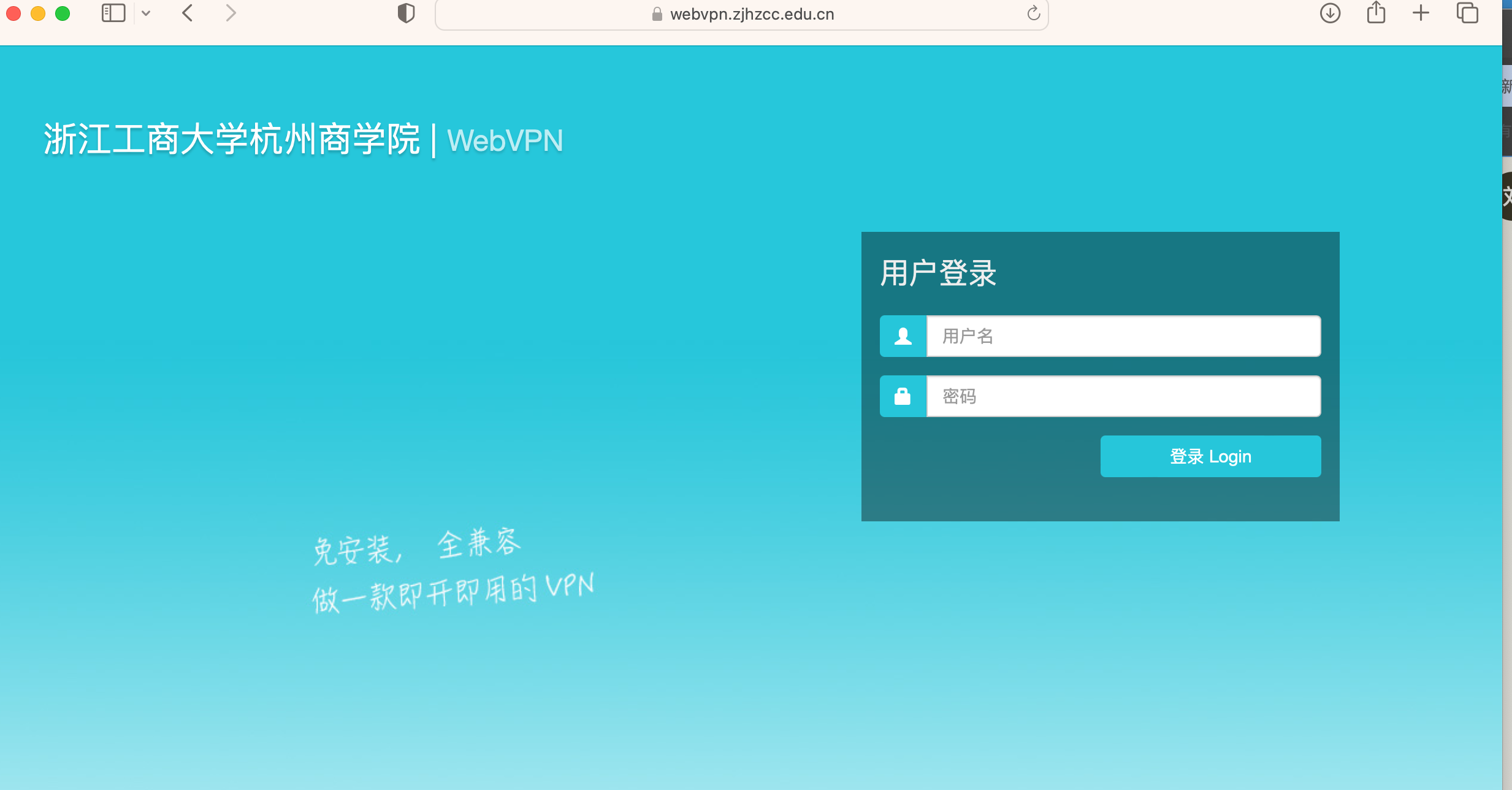The image size is (1512, 790).
Task: Minimize the Safari window with yellow button
Action: 38,13
